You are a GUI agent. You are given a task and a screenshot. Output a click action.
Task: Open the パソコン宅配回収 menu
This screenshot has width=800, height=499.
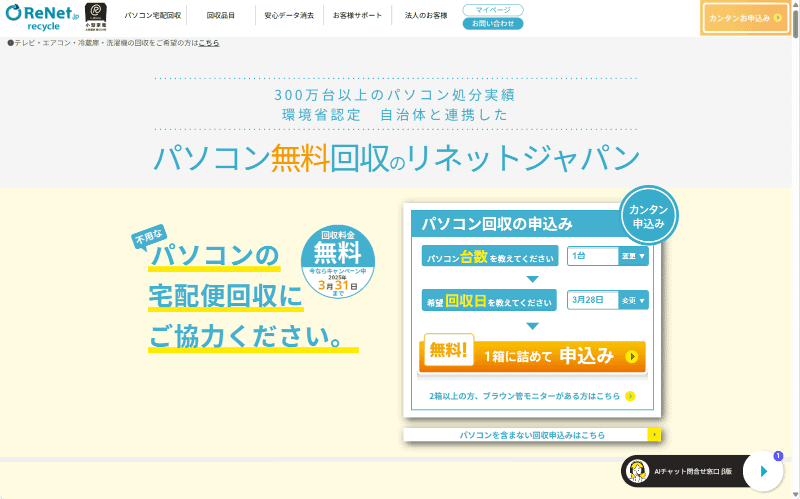153,15
